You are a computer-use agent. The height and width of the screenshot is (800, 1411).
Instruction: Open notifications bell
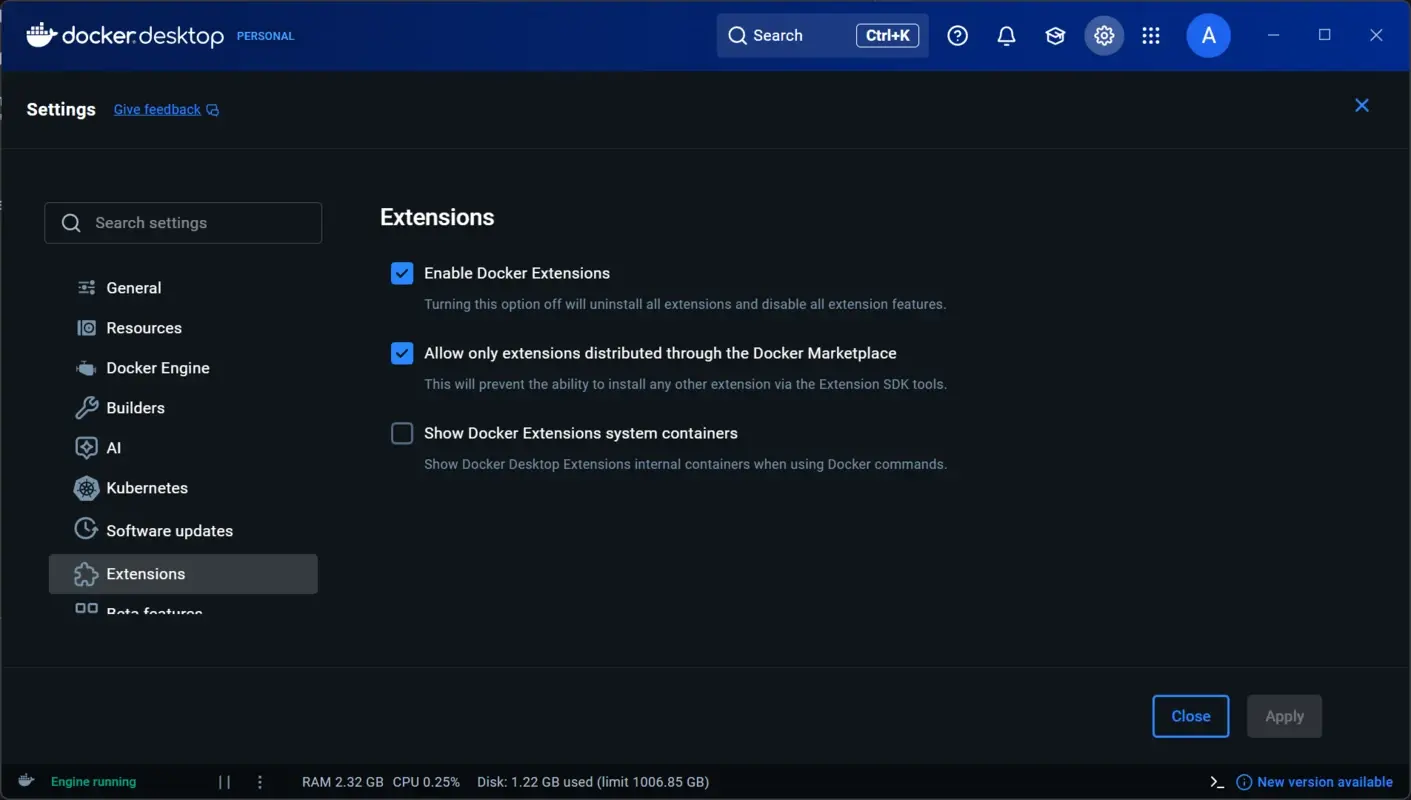point(1006,35)
